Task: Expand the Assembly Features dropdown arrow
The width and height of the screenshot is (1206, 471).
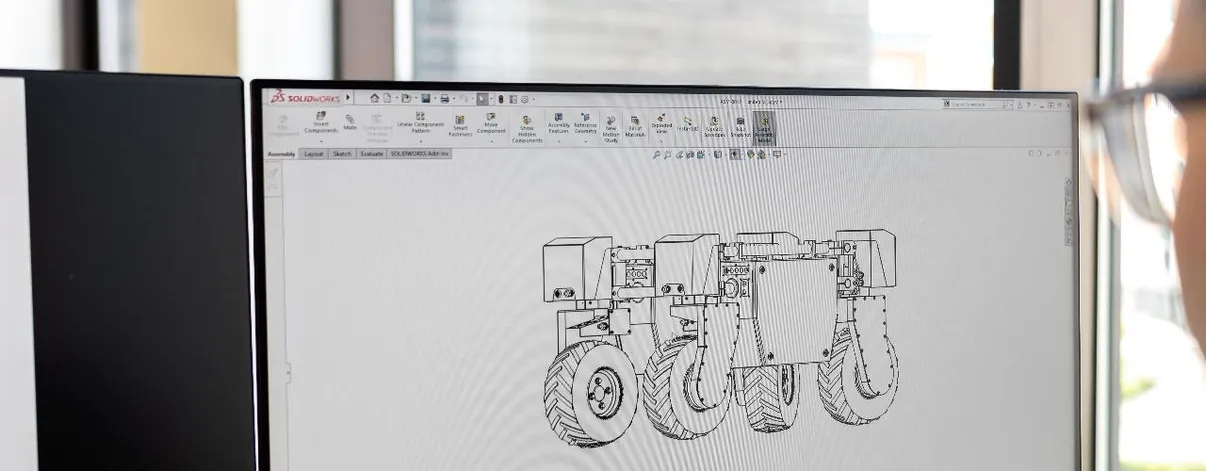Action: click(558, 142)
